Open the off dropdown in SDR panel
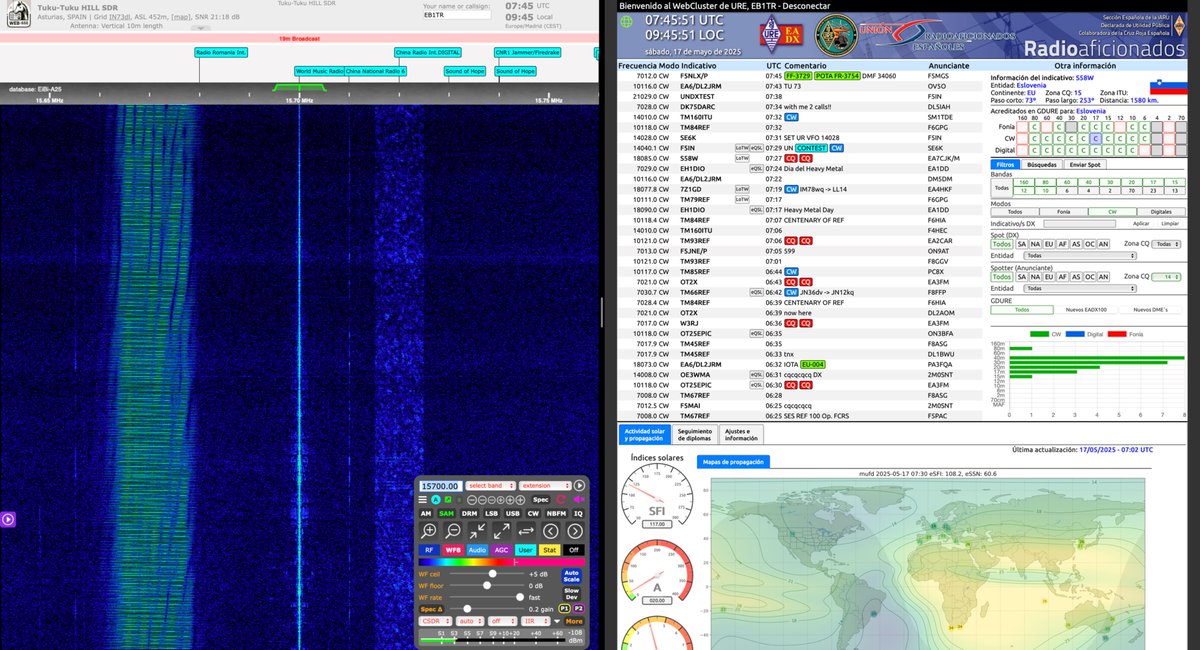Screen dimensions: 1200x650 point(502,621)
